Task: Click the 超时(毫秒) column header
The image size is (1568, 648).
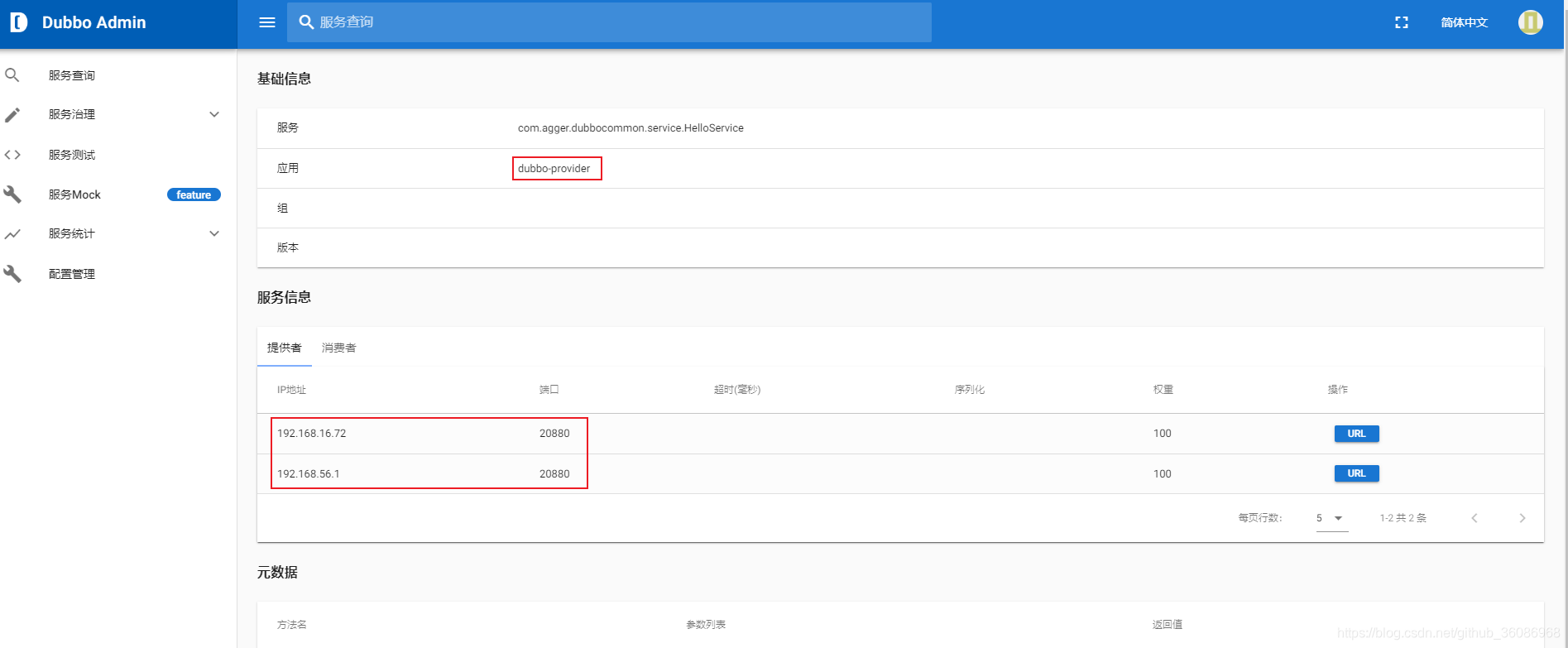Action: click(737, 390)
